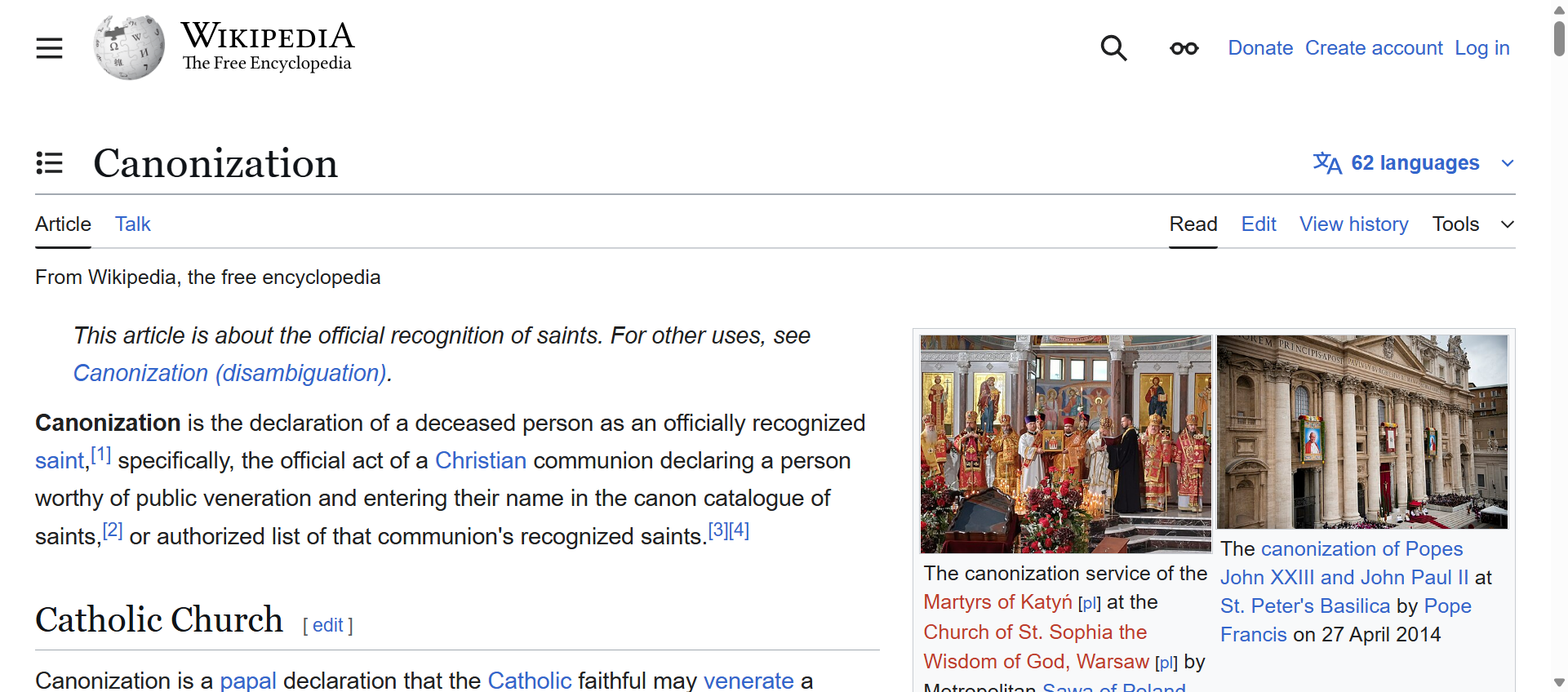The height and width of the screenshot is (692, 1568).
Task: Open the Katyń canonization service photo
Action: click(1066, 444)
